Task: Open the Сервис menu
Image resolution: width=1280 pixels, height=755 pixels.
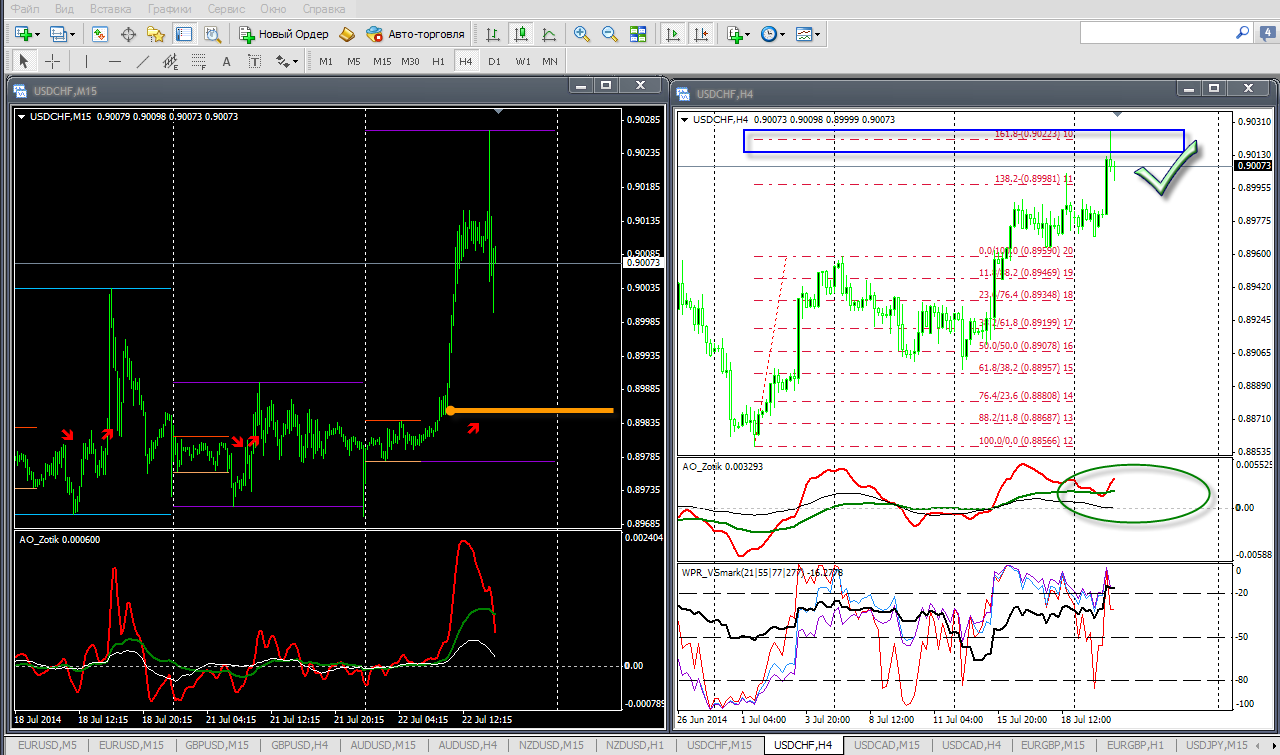Action: point(226,9)
